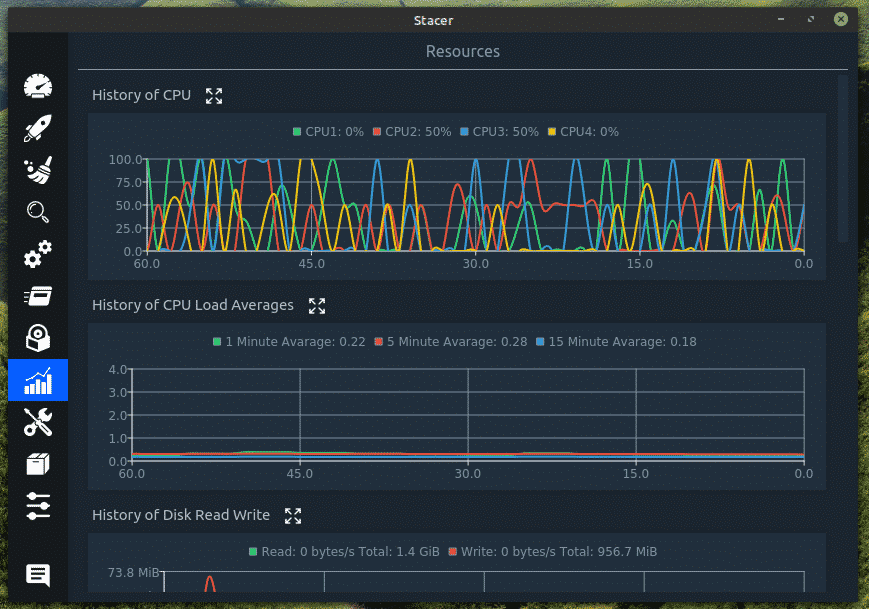The width and height of the screenshot is (869, 609).
Task: Open the Search magnifier page
Action: (x=38, y=212)
